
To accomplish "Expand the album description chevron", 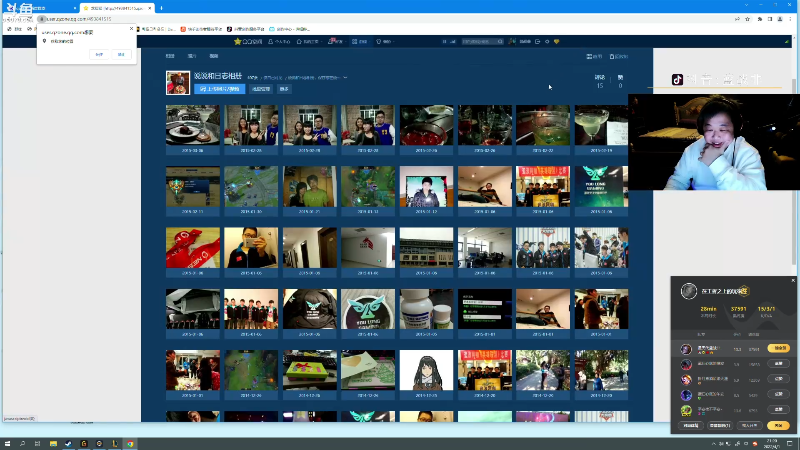I will (x=345, y=78).
